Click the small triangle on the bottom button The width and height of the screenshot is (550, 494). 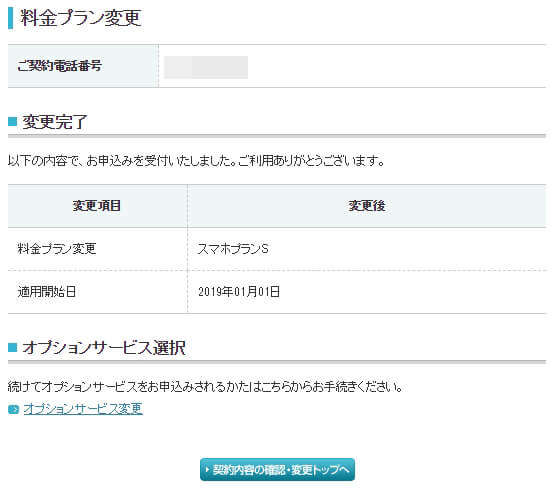tap(207, 469)
